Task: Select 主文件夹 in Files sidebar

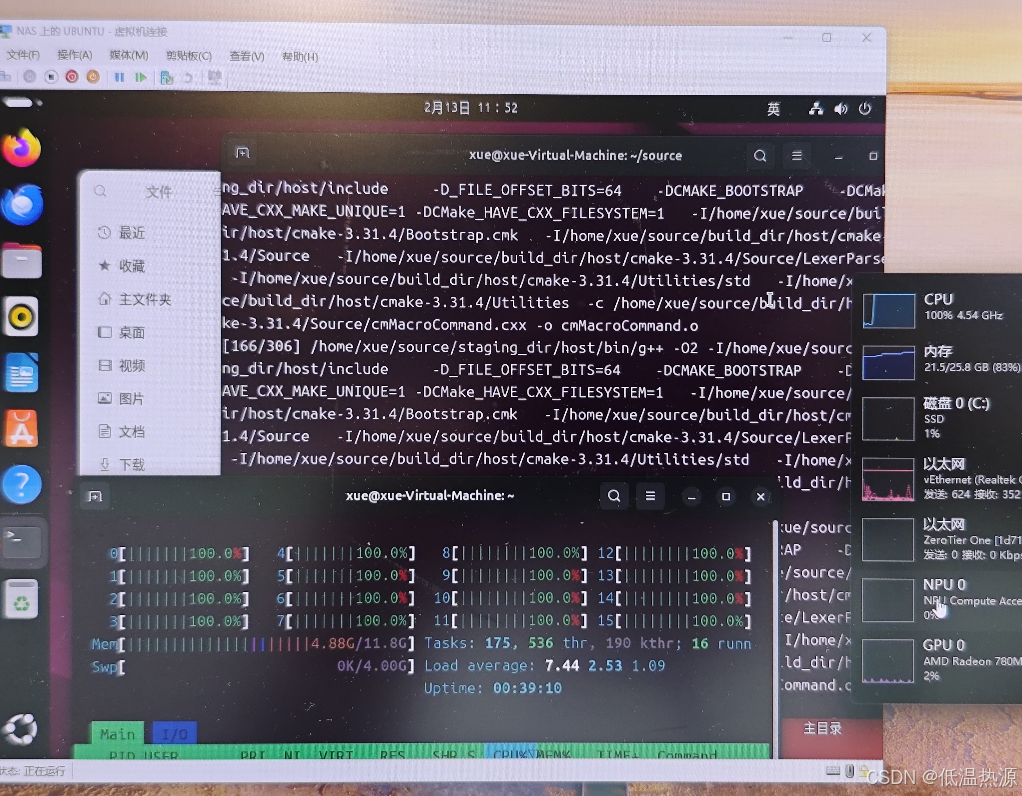Action: click(145, 299)
